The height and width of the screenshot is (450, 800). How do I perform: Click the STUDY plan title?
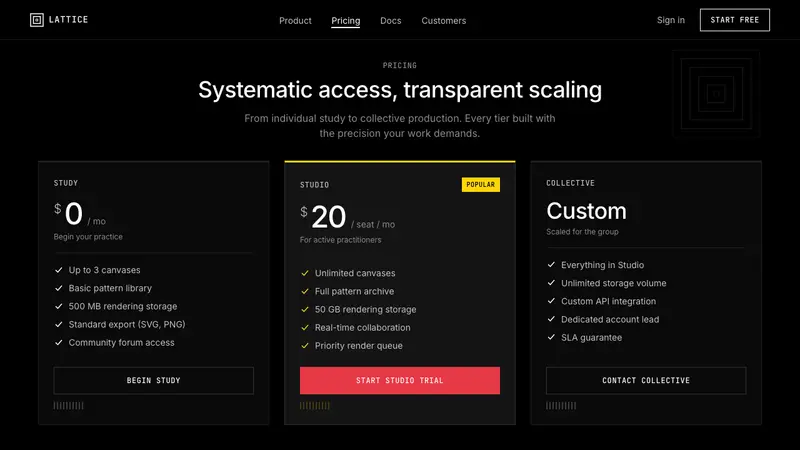(x=66, y=183)
